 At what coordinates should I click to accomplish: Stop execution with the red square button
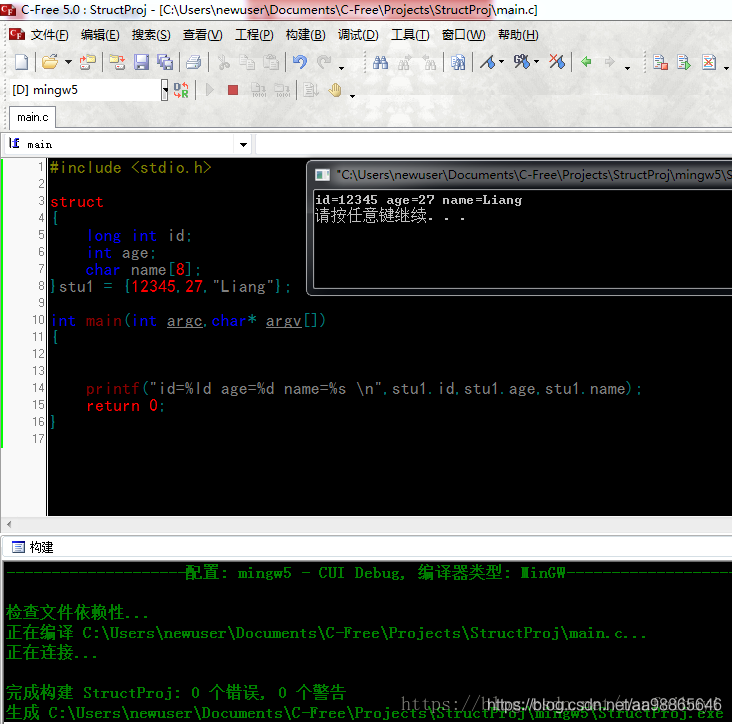click(233, 90)
